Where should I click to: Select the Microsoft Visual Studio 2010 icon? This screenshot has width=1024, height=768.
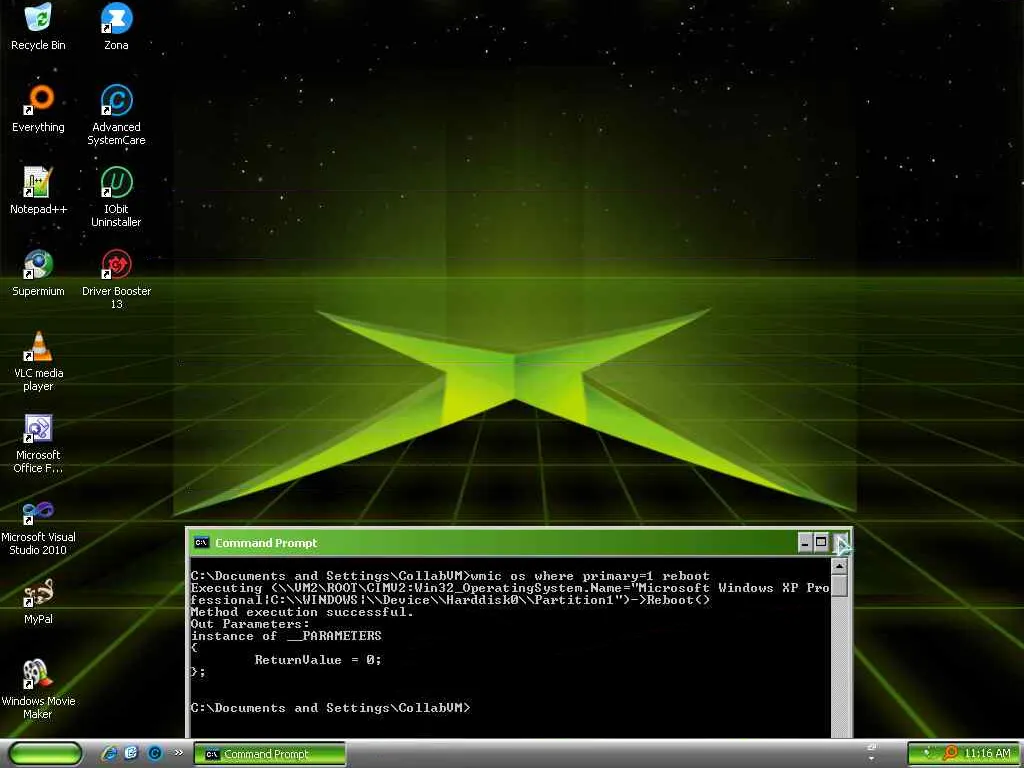click(38, 526)
